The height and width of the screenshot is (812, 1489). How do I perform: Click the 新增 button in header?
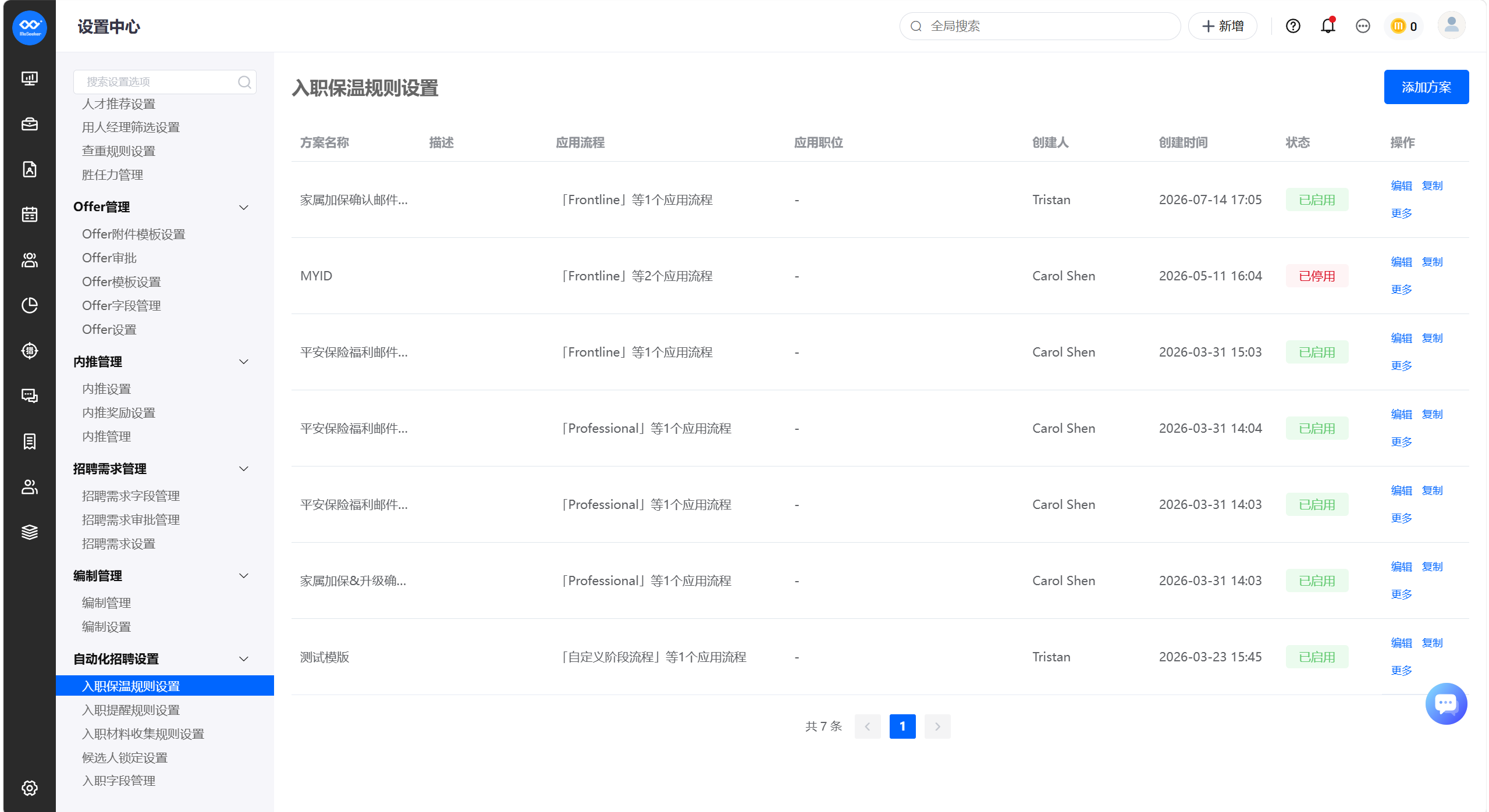[x=1223, y=26]
